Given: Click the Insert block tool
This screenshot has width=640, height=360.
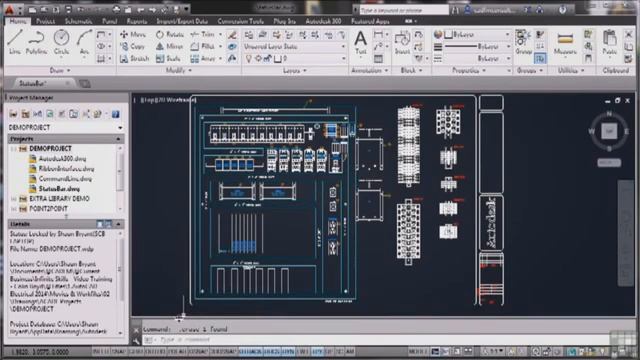Looking at the screenshot, I should (402, 42).
